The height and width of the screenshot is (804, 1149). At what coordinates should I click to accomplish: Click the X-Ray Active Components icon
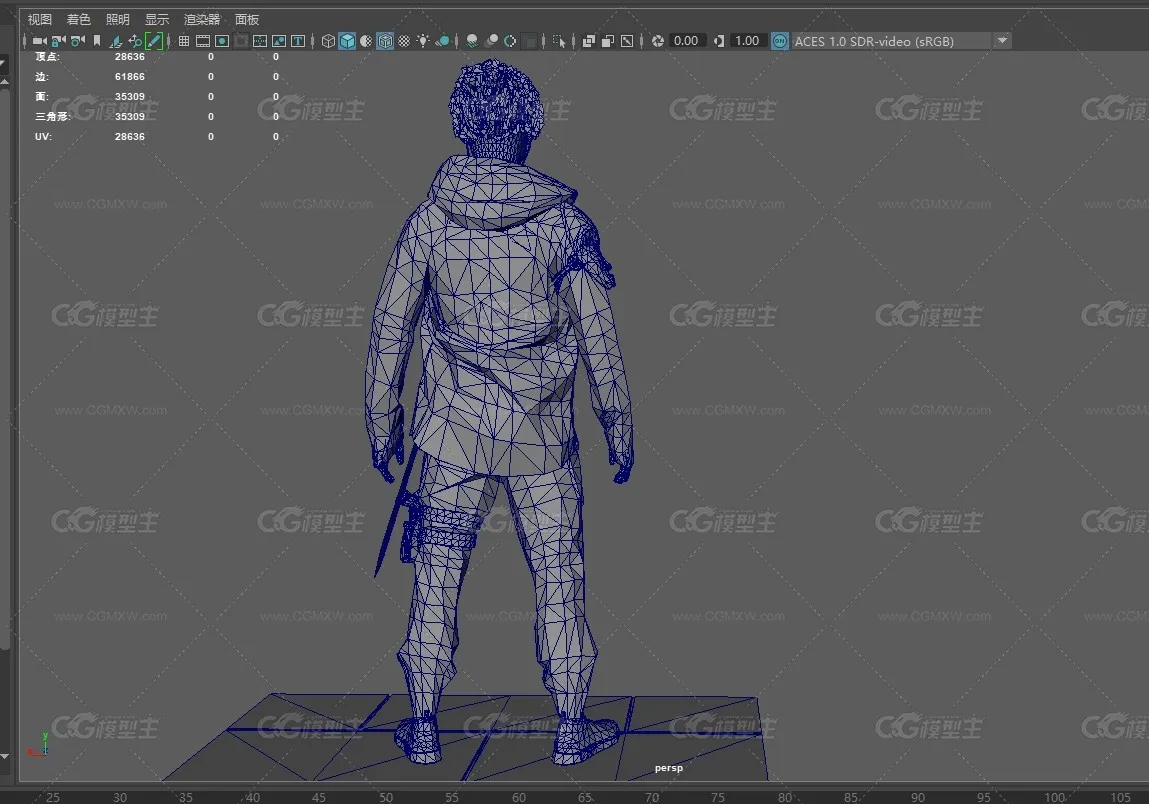[607, 41]
